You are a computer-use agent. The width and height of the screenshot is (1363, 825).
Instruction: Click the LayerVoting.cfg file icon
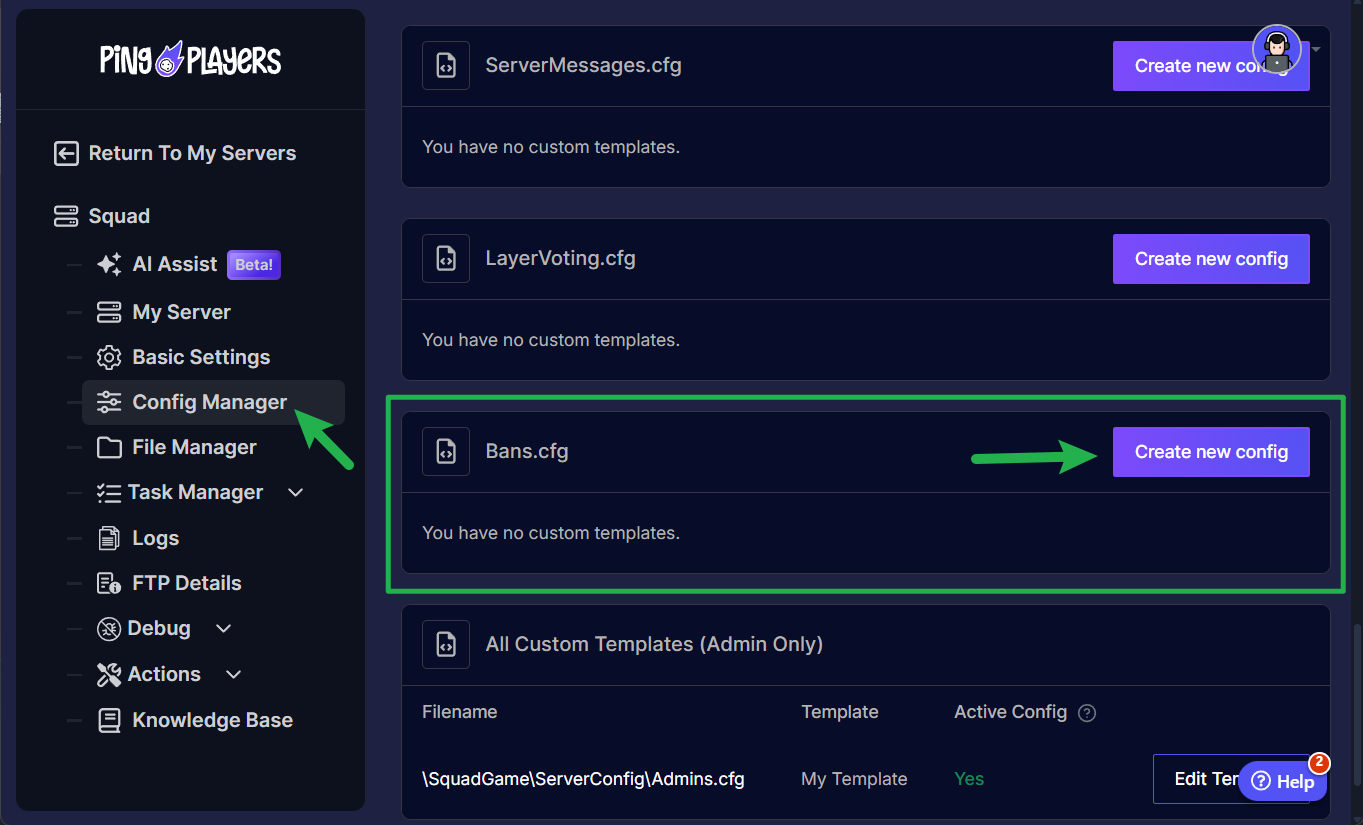click(446, 259)
